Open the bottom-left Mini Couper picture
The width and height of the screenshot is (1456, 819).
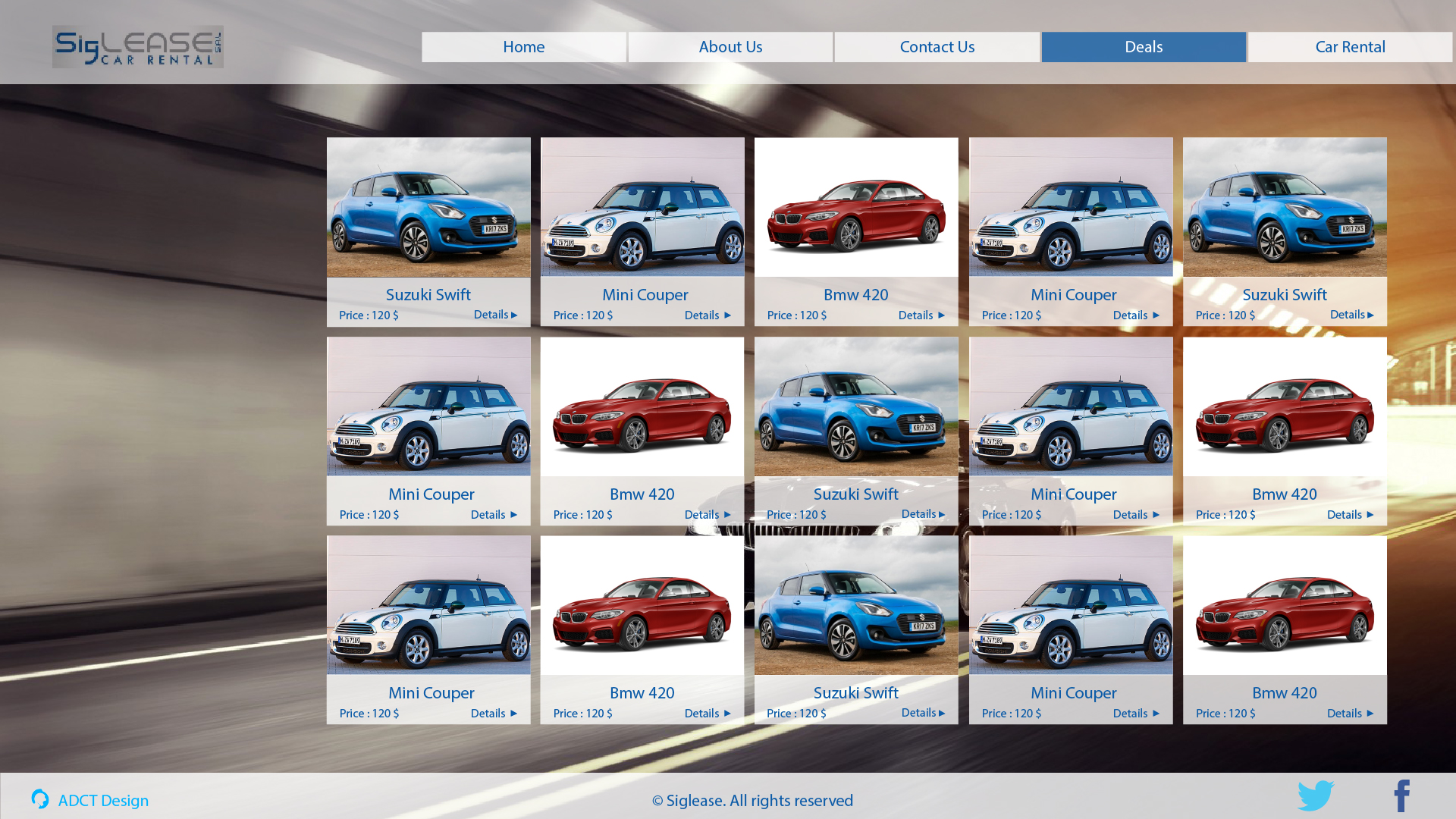(x=428, y=606)
